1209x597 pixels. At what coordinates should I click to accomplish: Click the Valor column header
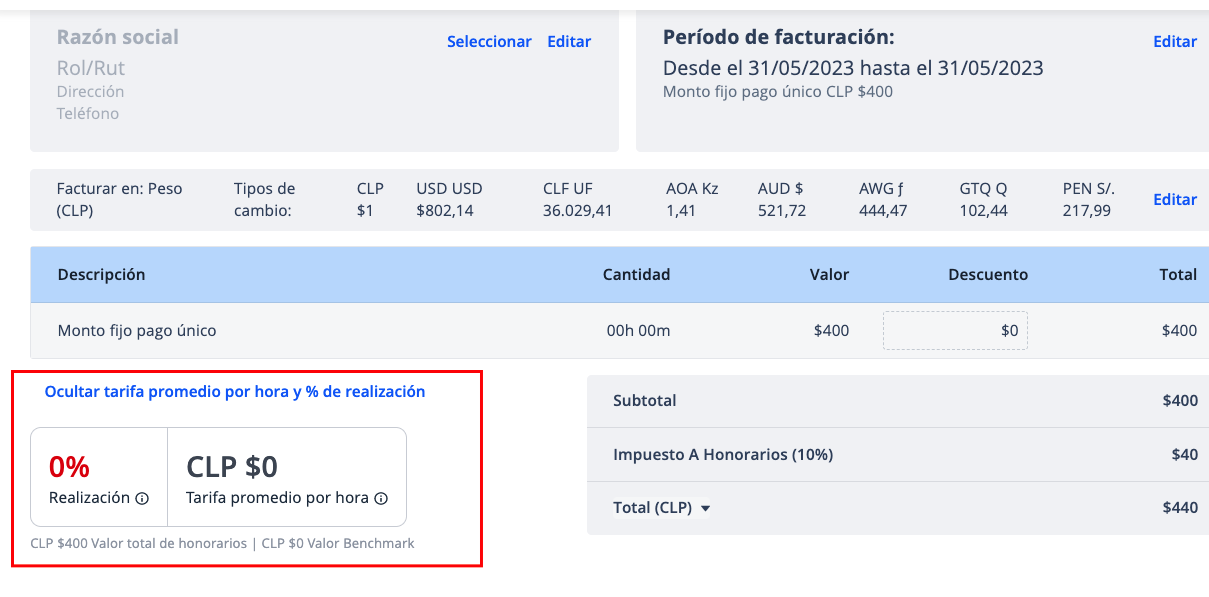pyautogui.click(x=829, y=274)
